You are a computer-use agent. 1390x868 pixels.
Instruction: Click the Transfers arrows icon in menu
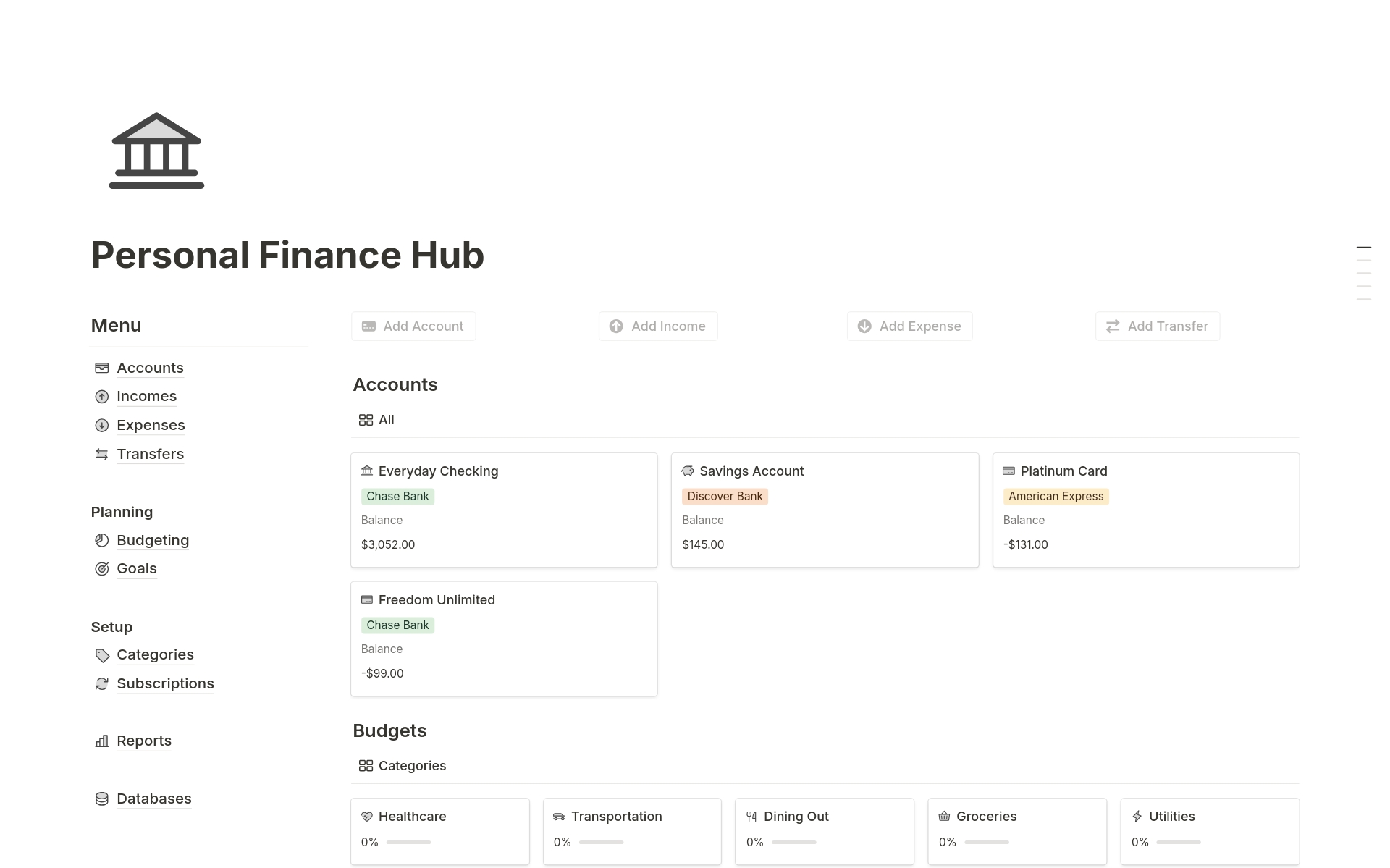[x=102, y=454]
